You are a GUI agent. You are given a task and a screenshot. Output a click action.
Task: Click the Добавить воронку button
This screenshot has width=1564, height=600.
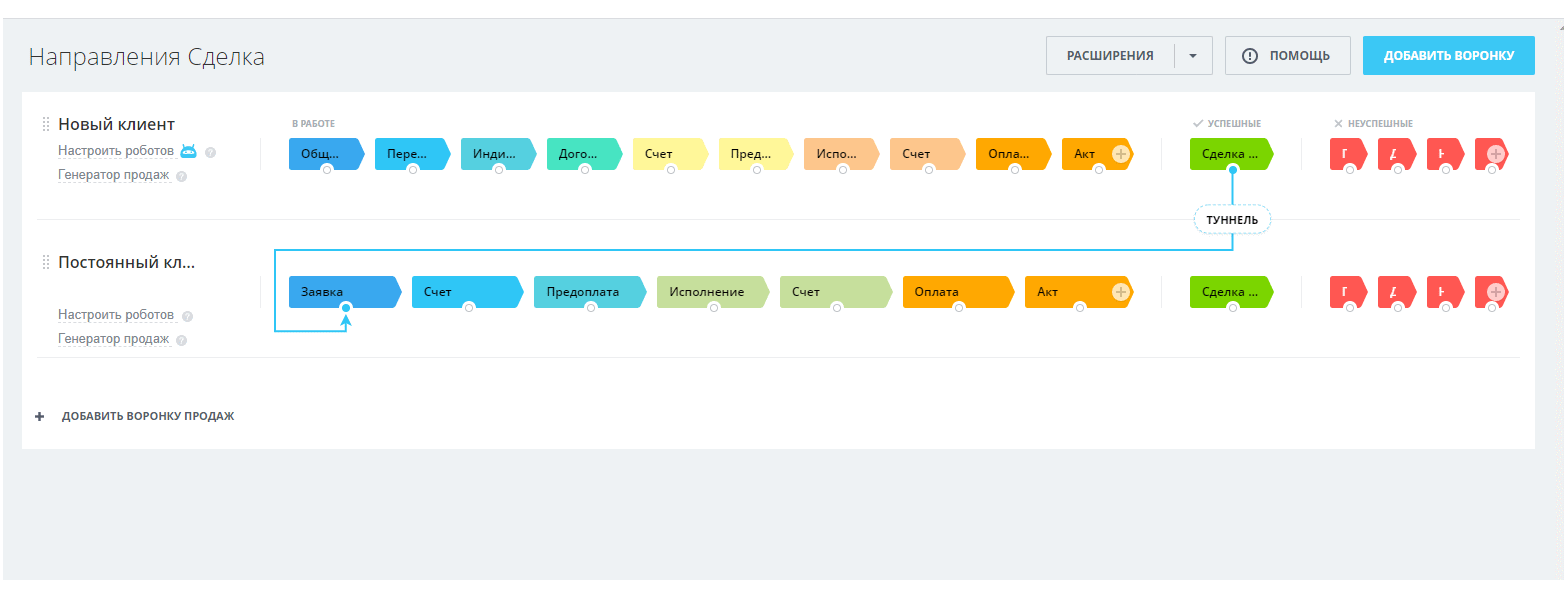1448,56
